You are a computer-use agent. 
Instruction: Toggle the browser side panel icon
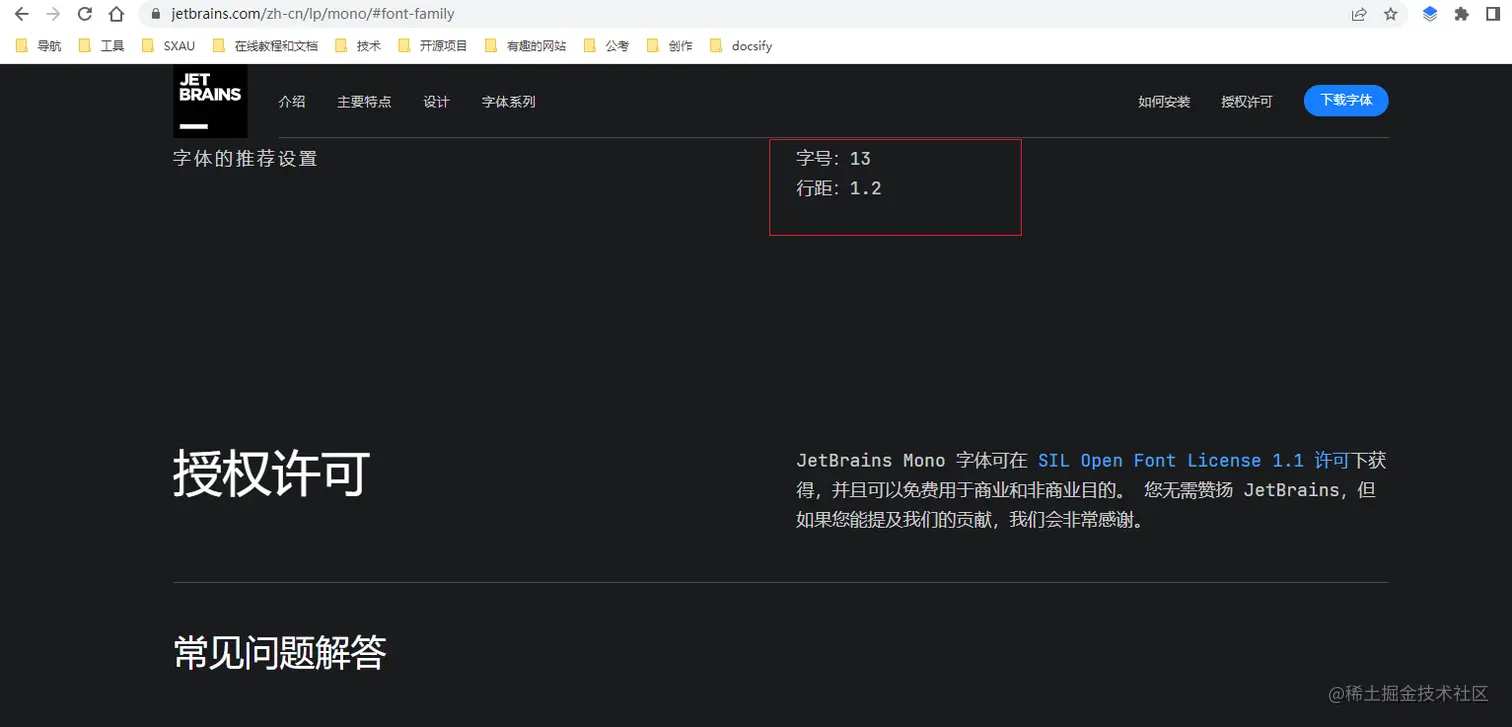point(1493,14)
